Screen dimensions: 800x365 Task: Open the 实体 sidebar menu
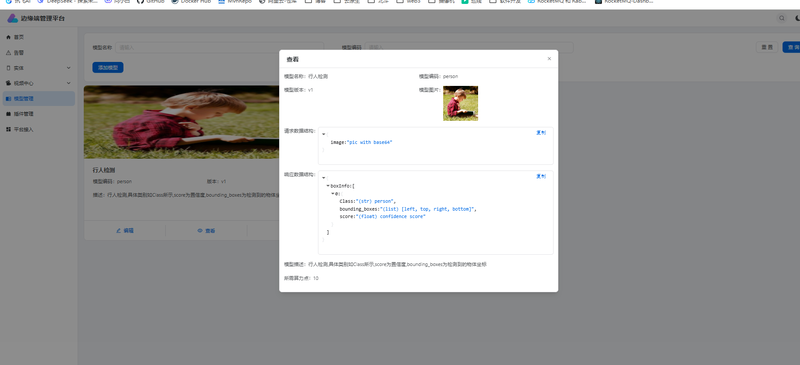pos(39,68)
